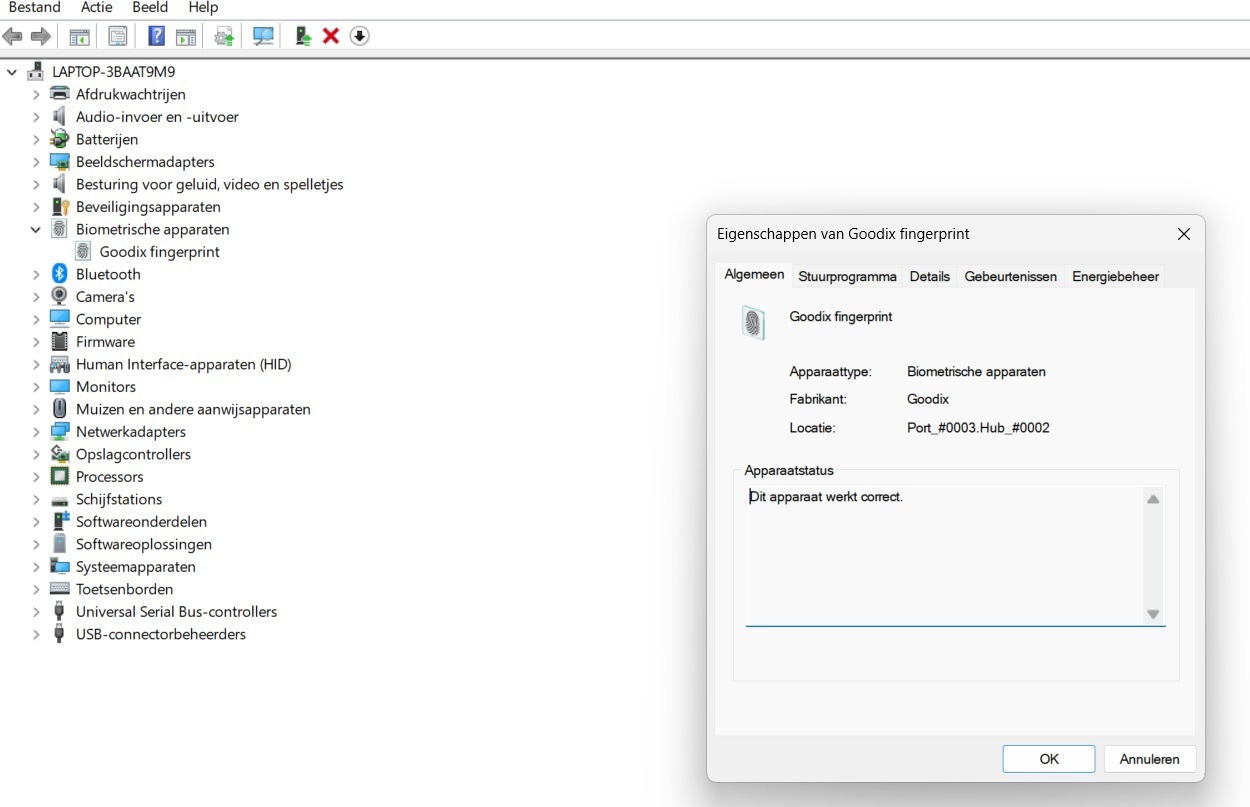
Task: Click the webcam icon beside Camera's
Action: click(59, 297)
